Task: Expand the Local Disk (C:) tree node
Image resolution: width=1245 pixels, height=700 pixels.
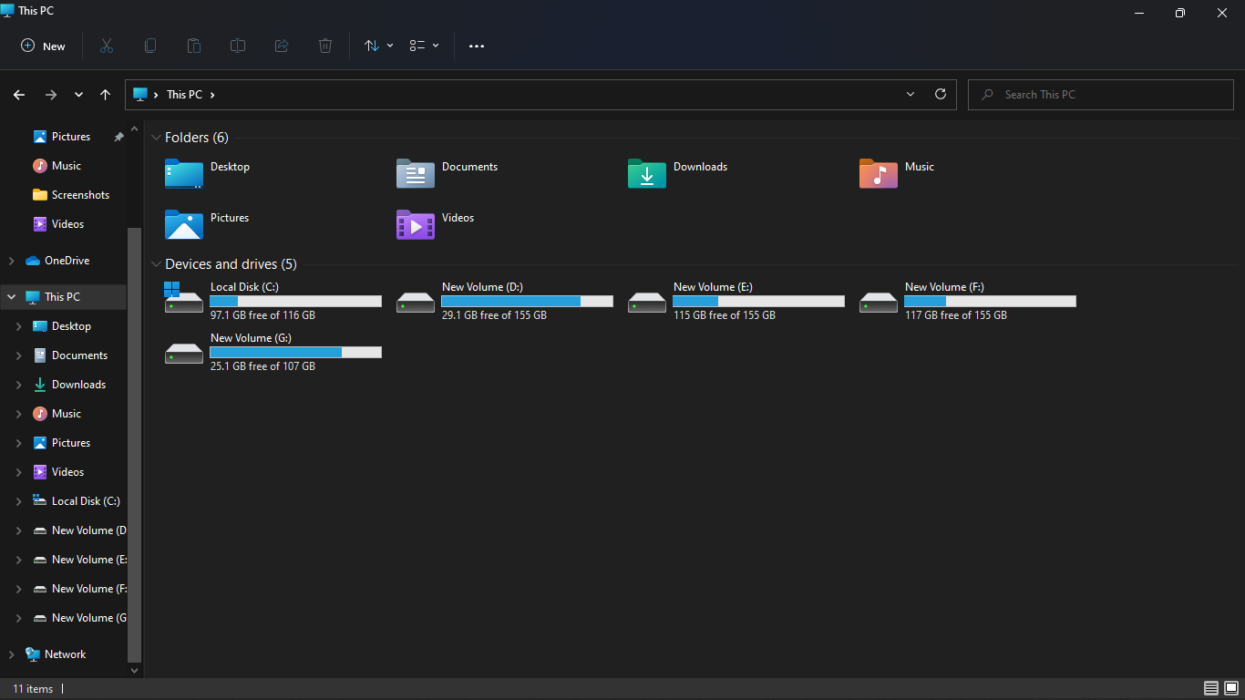Action: 19,501
